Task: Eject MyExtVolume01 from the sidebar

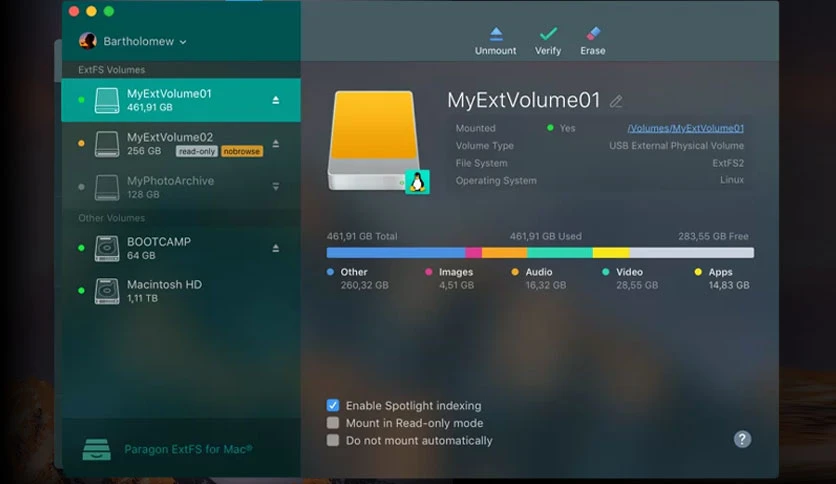Action: (x=276, y=100)
